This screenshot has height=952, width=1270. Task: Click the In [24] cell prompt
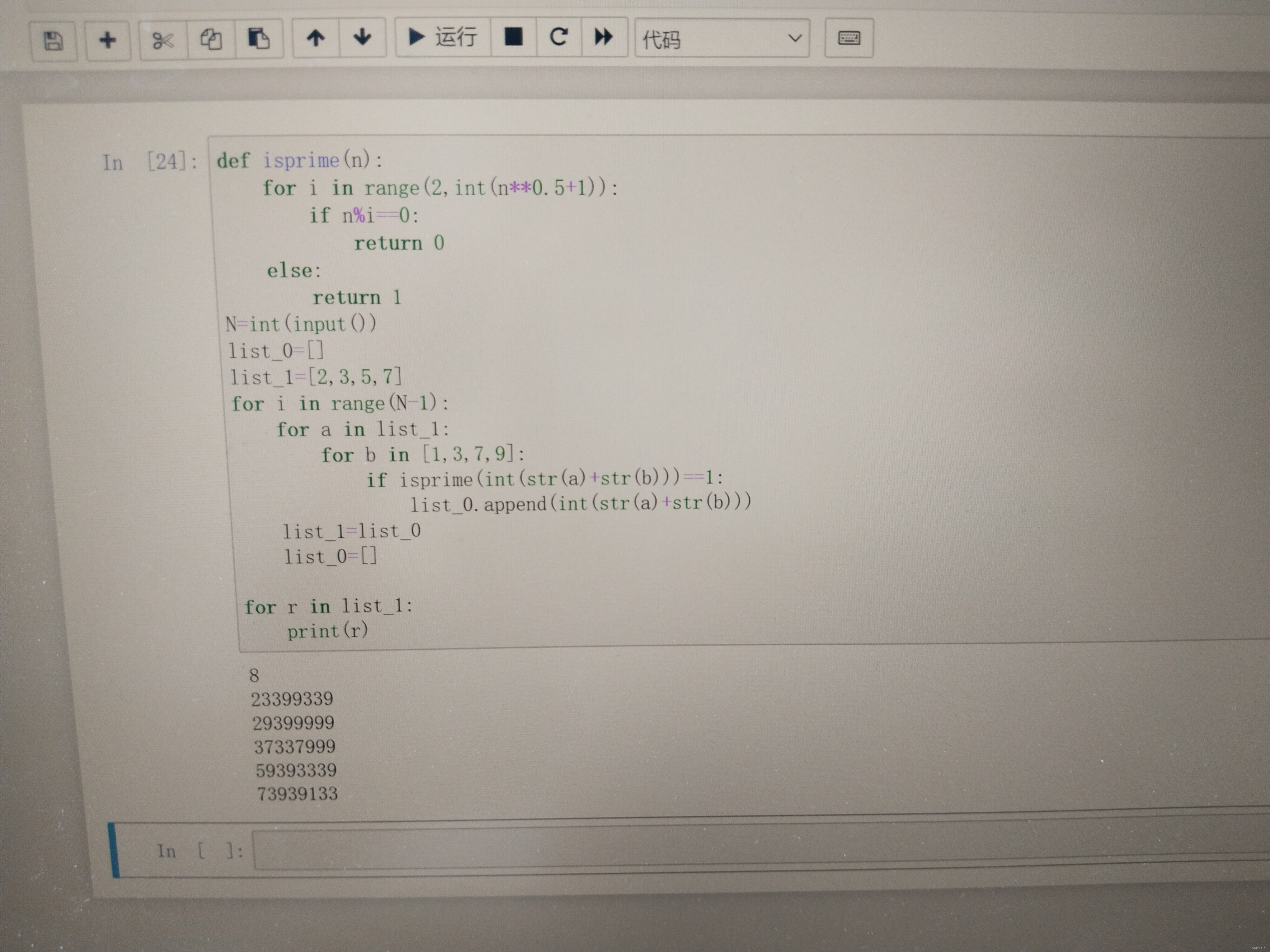pos(150,162)
